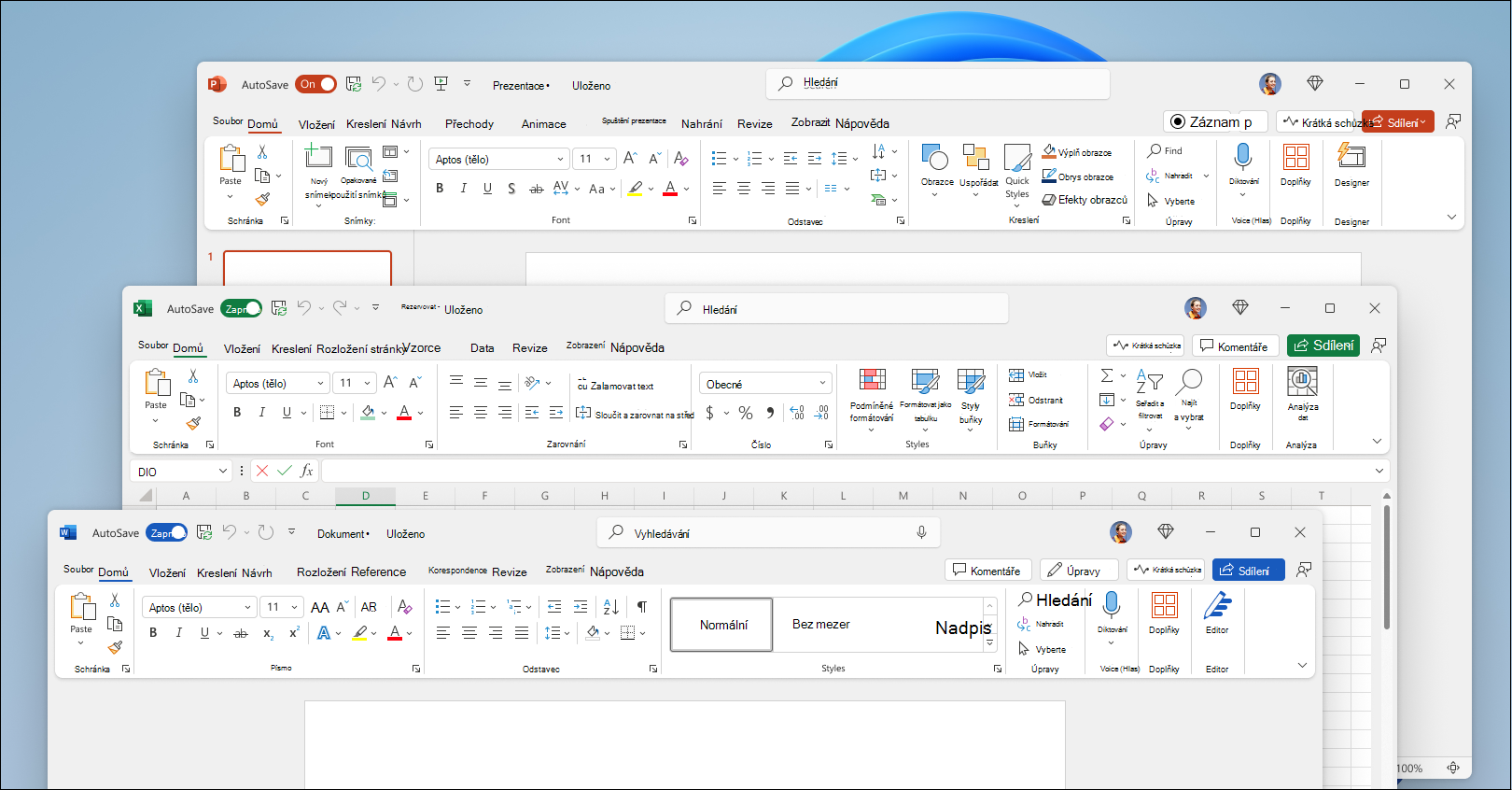The image size is (1512, 790).
Task: Open Vložení tab in PowerPoint
Action: click(316, 124)
